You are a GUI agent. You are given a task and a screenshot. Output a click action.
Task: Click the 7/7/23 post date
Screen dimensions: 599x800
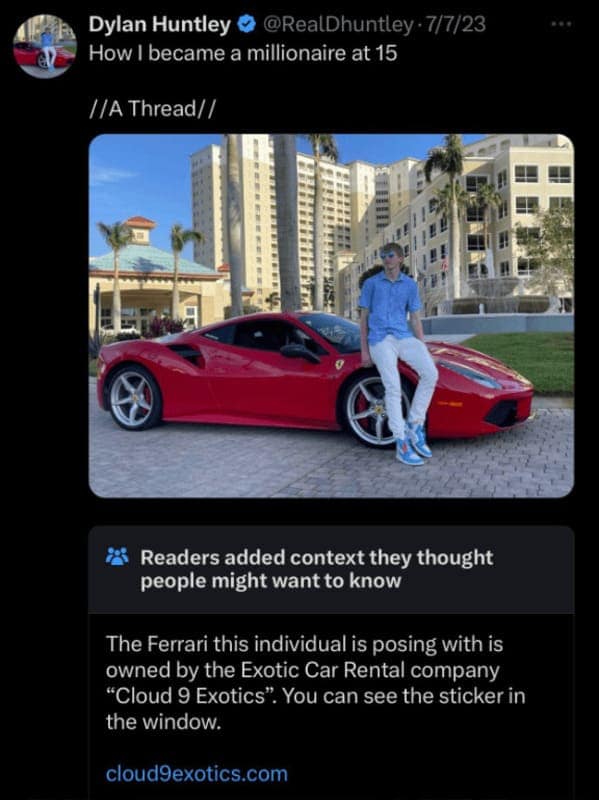tap(455, 24)
